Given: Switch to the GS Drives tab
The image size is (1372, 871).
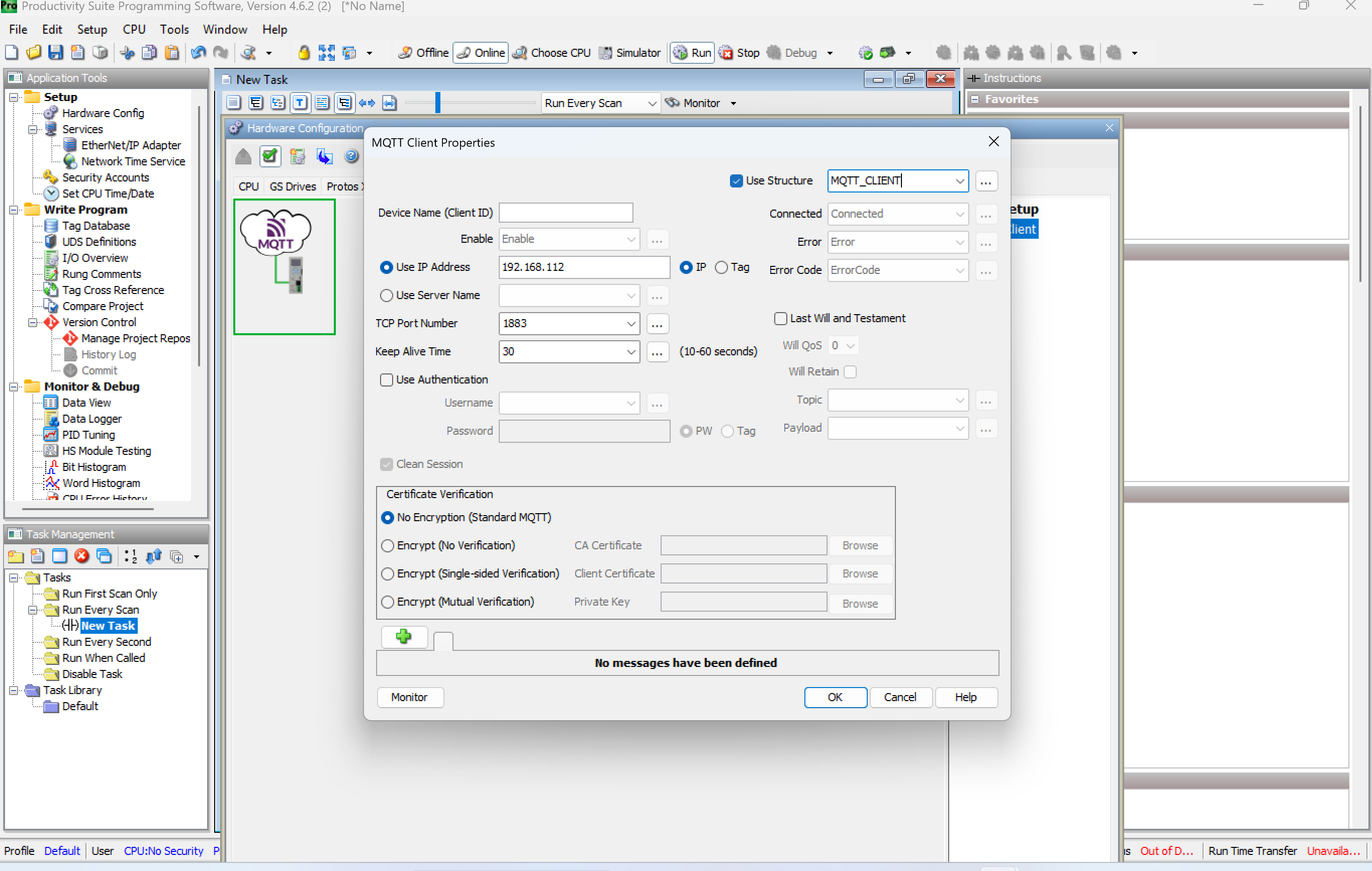Looking at the screenshot, I should click(293, 186).
